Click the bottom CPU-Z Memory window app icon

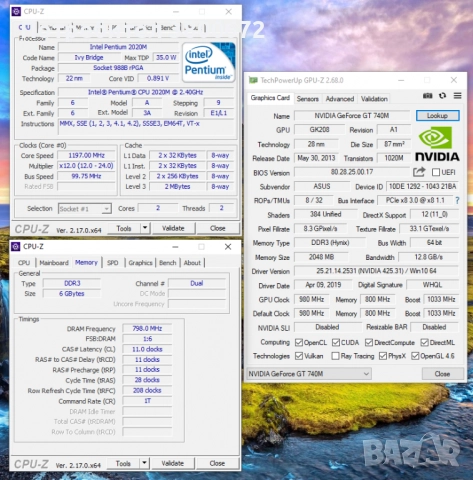[16, 247]
